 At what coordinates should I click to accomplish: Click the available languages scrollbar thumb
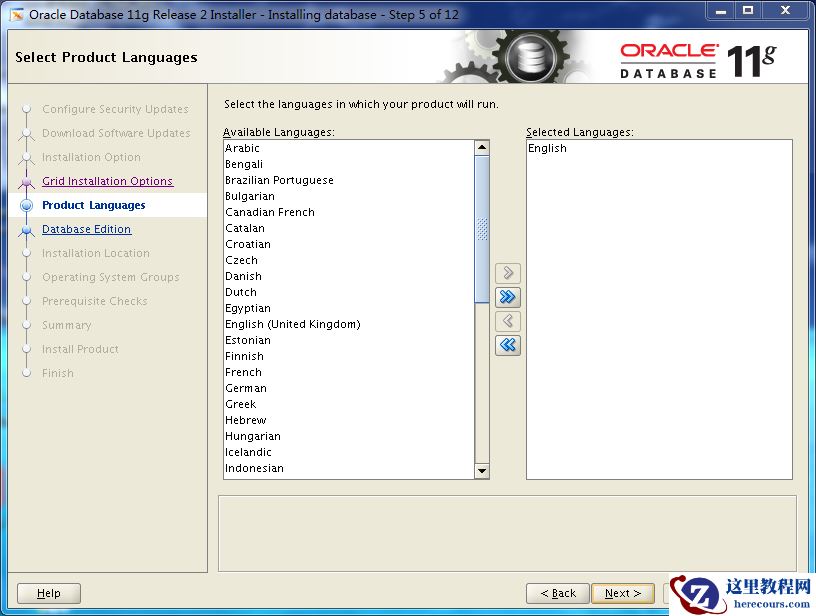pos(482,229)
